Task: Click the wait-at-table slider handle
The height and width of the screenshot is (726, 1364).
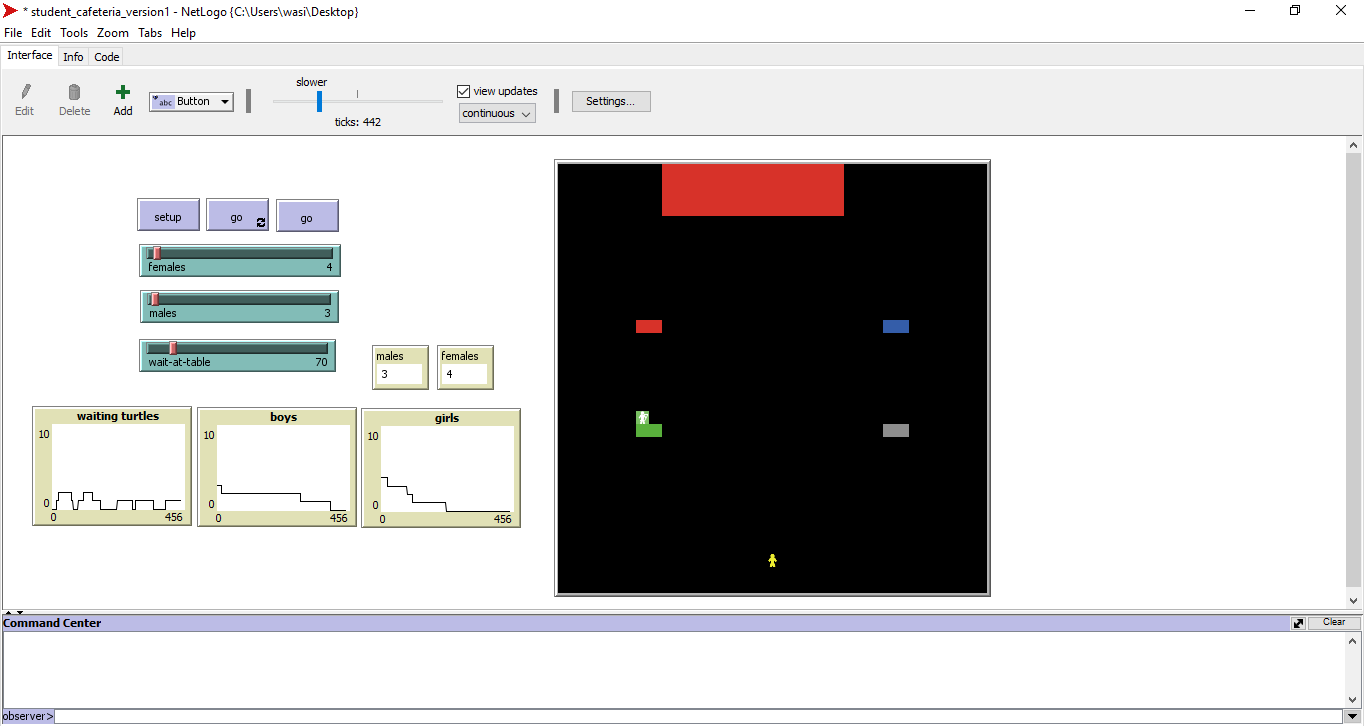Action: click(172, 348)
